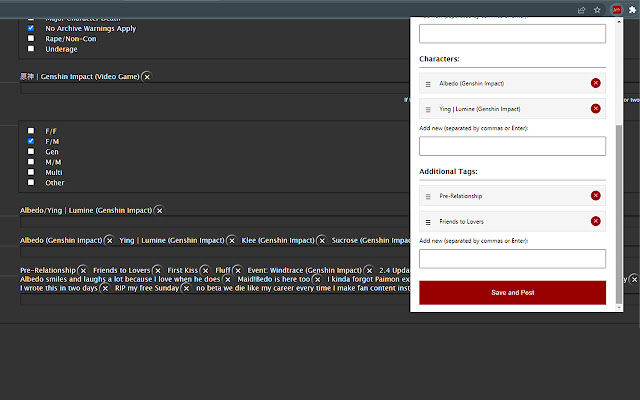Image resolution: width=640 pixels, height=400 pixels.
Task: Check the M/M category box
Action: coord(31,162)
